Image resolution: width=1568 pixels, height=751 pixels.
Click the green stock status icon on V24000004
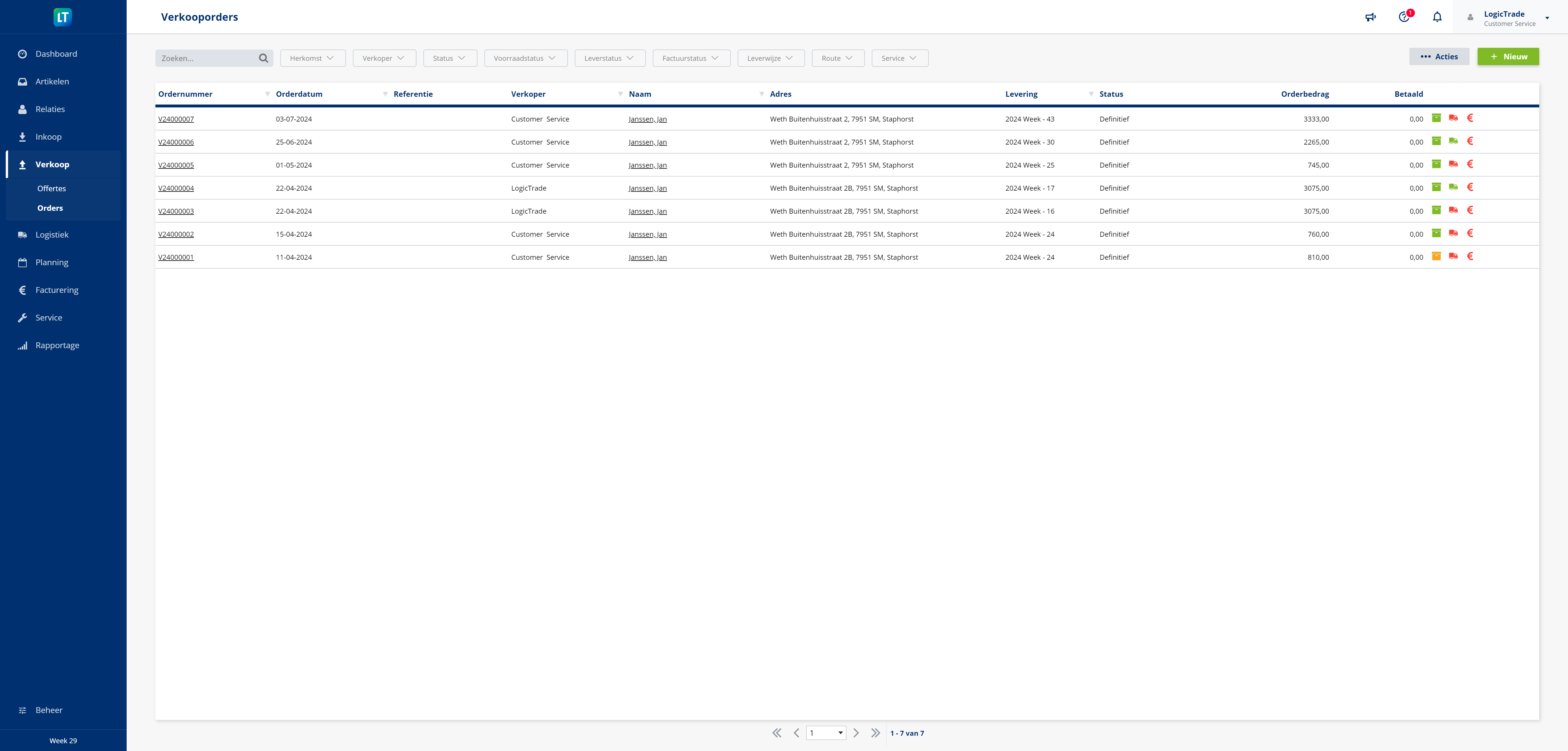1436,188
